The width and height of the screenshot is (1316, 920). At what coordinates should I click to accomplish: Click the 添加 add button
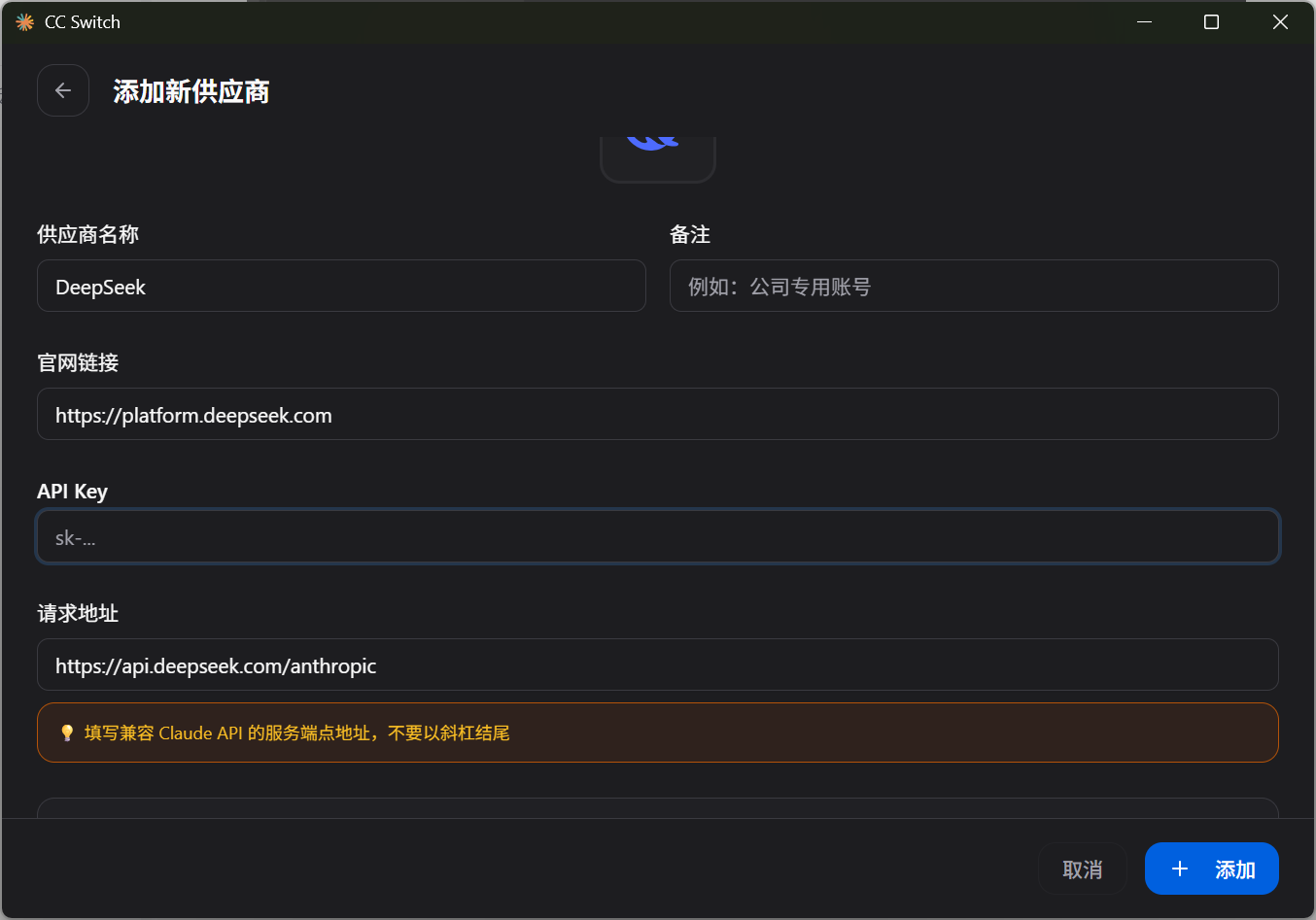pos(1212,869)
